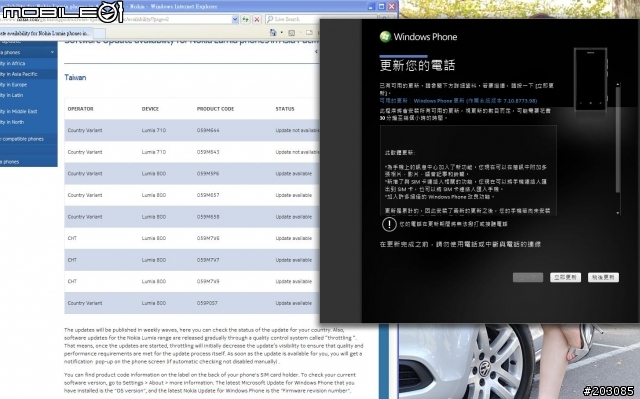
Task: Click the Feeds icon in Internet Explorer toolbar
Action: (291, 33)
